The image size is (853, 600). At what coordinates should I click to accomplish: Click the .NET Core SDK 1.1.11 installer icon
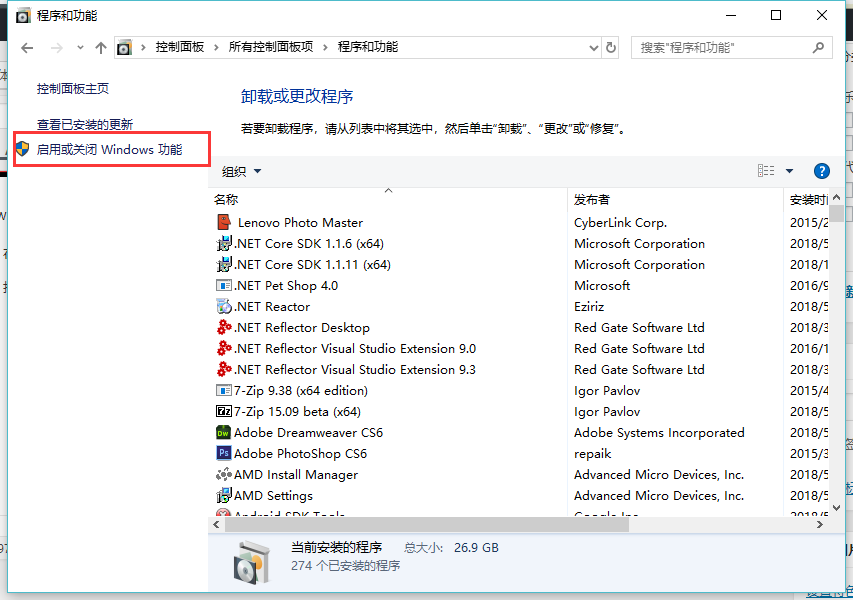click(224, 264)
